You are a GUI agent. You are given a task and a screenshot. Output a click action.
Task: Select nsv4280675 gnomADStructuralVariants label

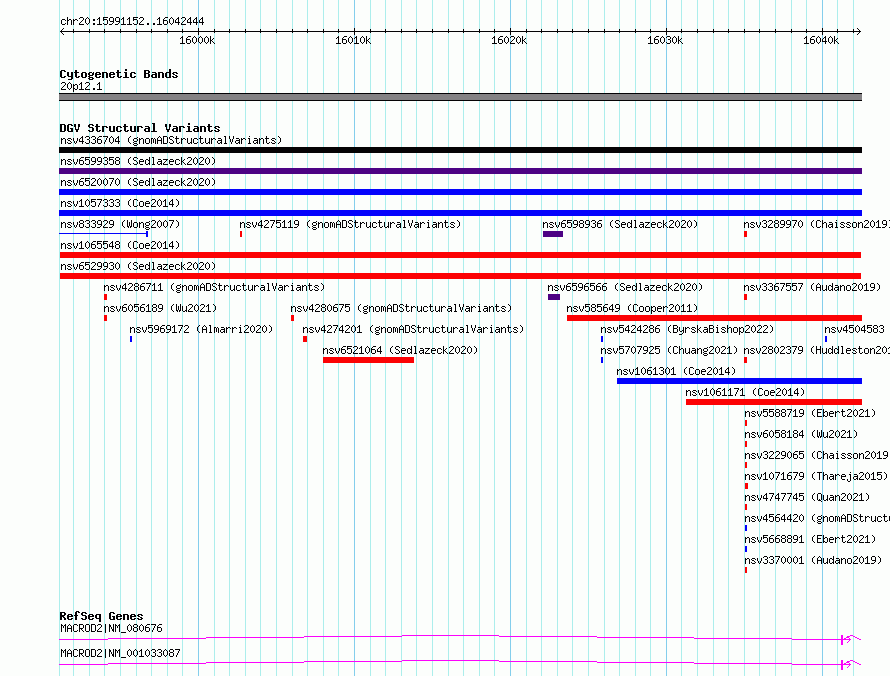click(x=401, y=308)
